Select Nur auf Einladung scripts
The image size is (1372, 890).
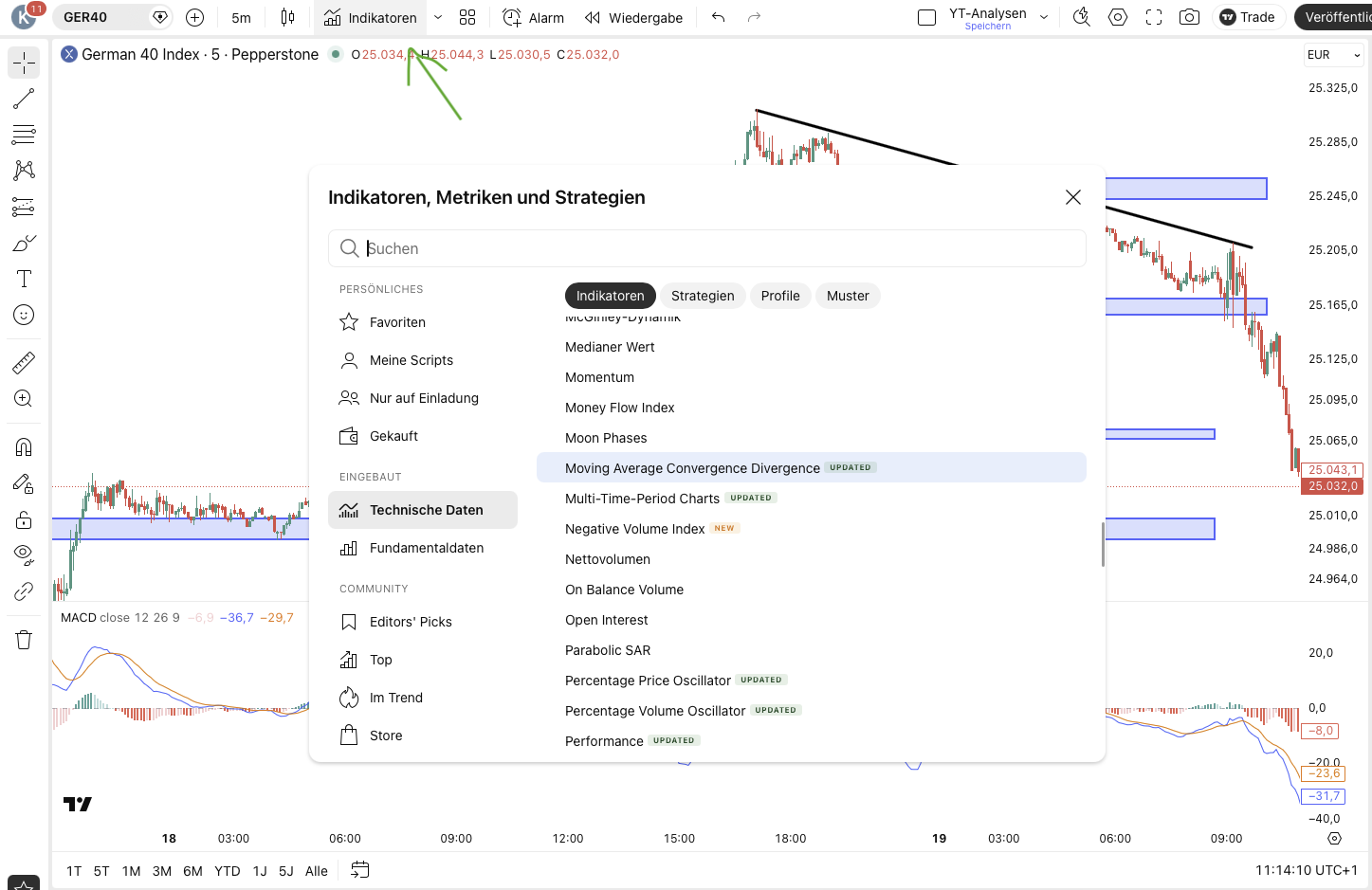click(x=423, y=398)
